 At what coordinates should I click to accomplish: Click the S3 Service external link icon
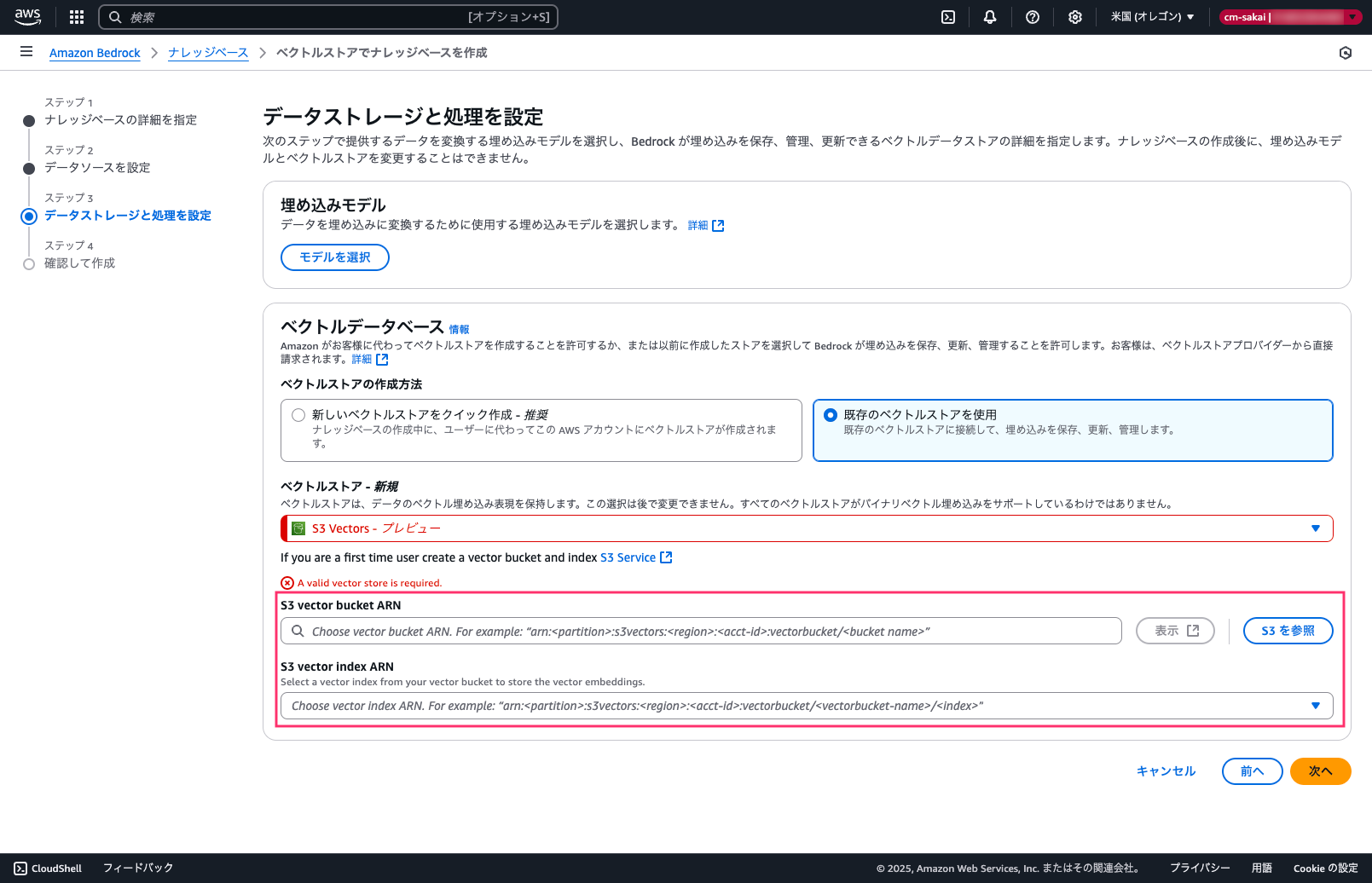pos(667,557)
